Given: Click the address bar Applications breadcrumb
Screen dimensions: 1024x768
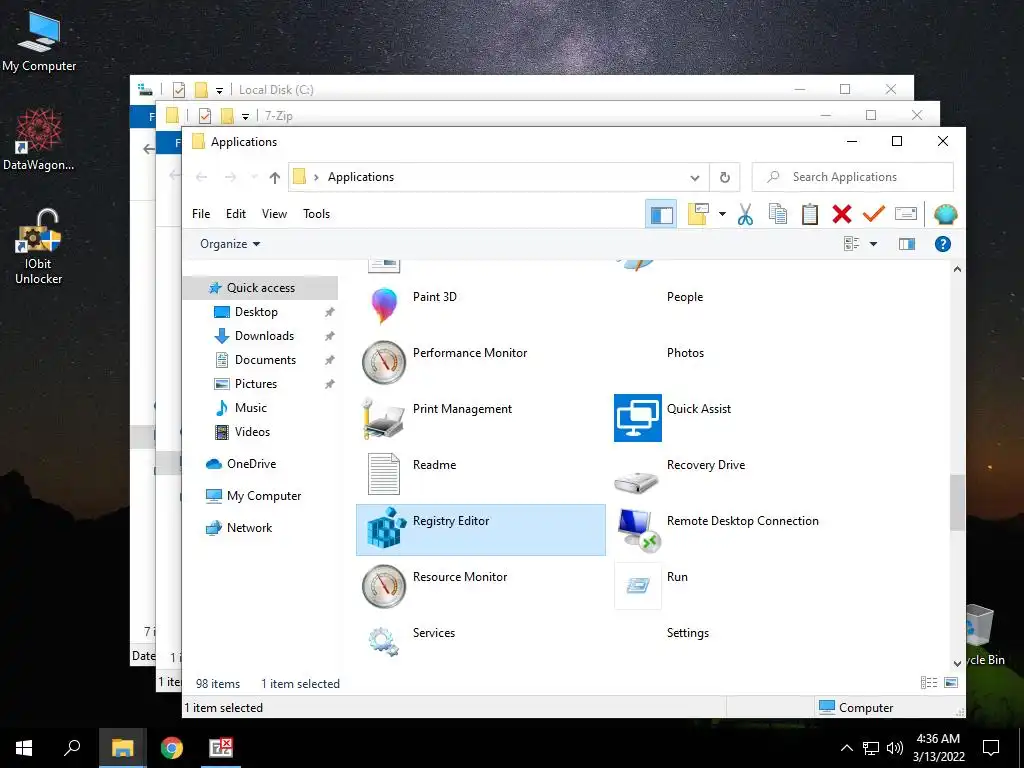Looking at the screenshot, I should click(x=360, y=177).
